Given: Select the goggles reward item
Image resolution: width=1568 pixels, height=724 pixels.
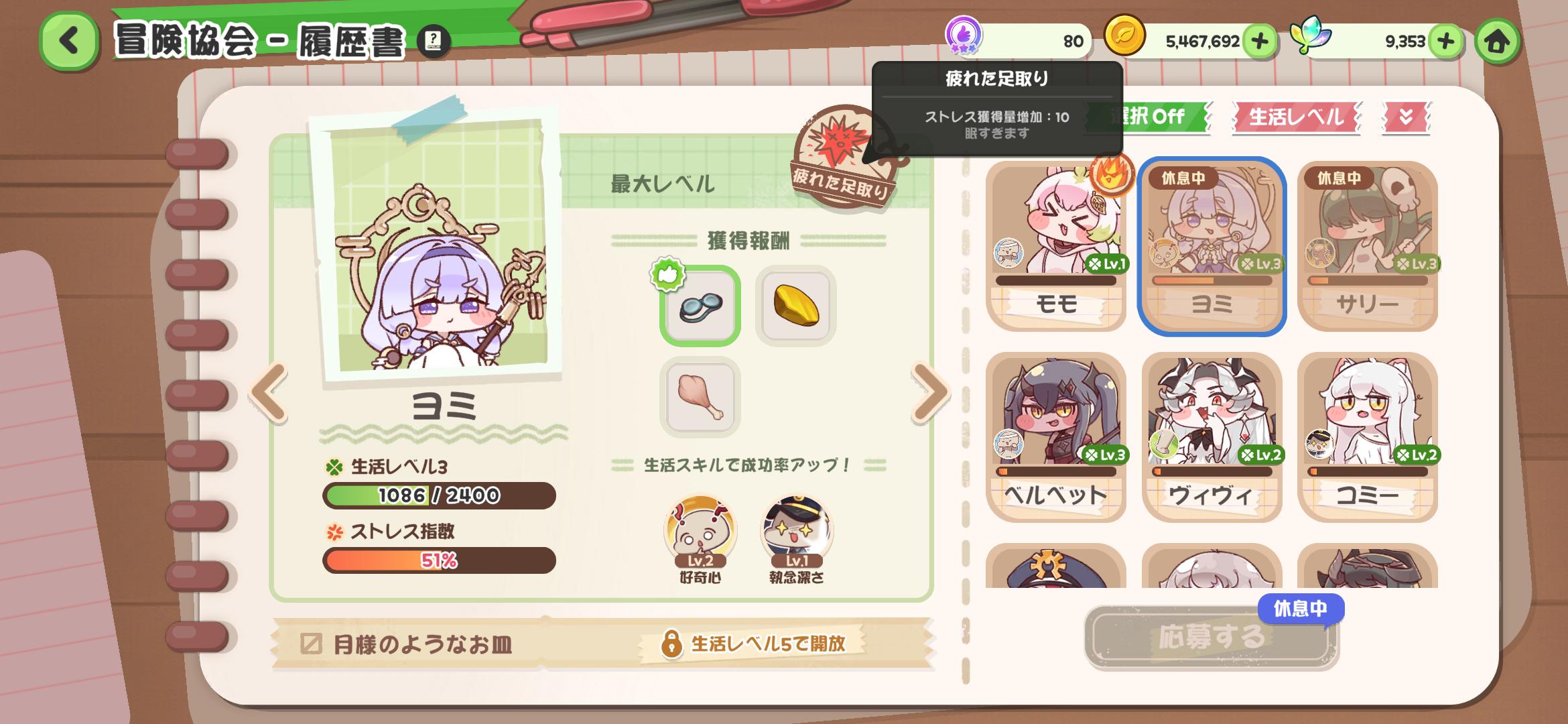Looking at the screenshot, I should 700,306.
